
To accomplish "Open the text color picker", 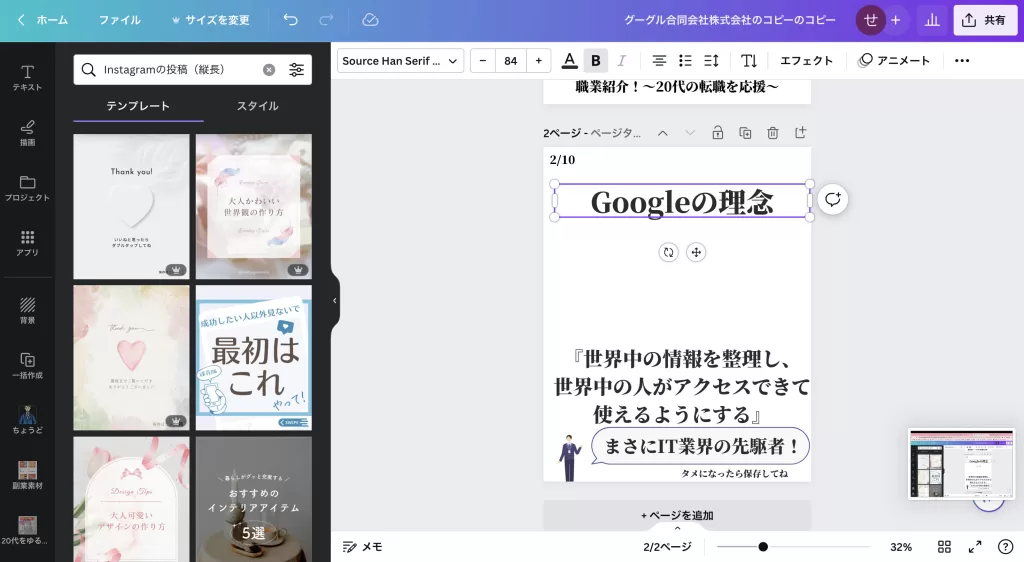I will click(x=569, y=61).
